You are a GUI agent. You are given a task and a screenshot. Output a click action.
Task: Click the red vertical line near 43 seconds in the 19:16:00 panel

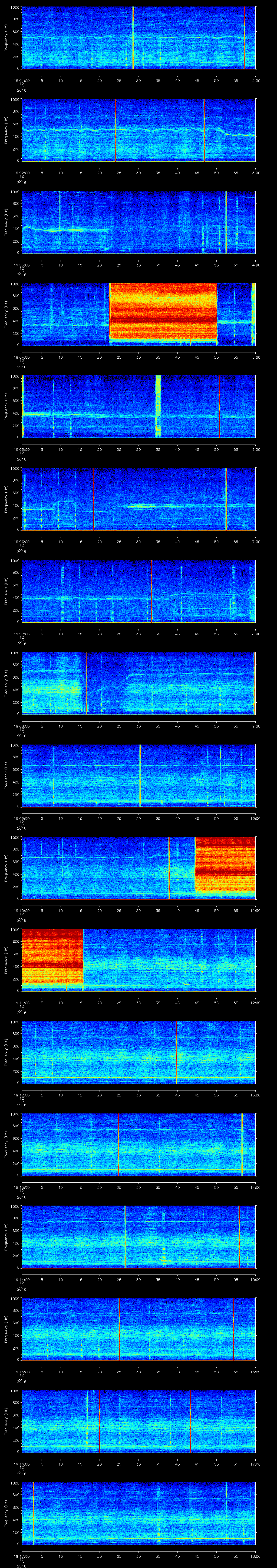pyautogui.click(x=190, y=1421)
